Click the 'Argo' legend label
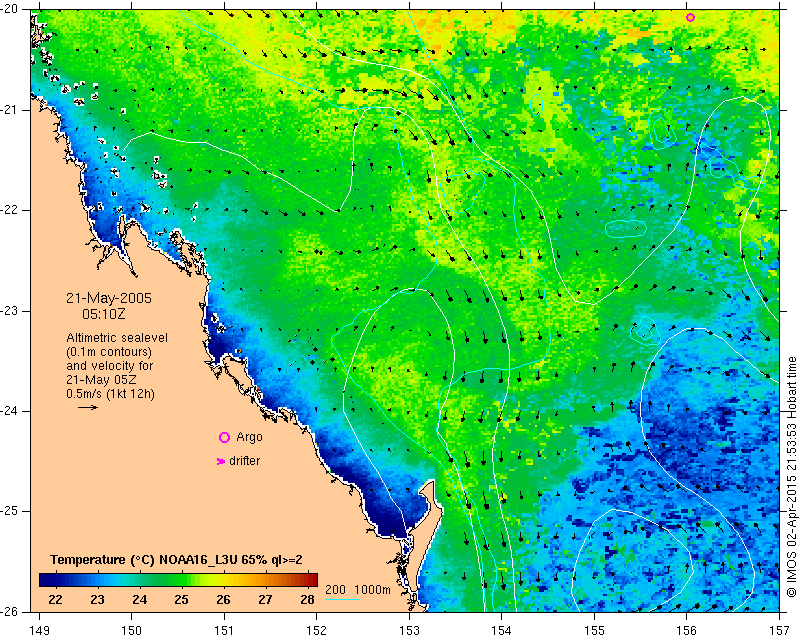 [x=249, y=437]
